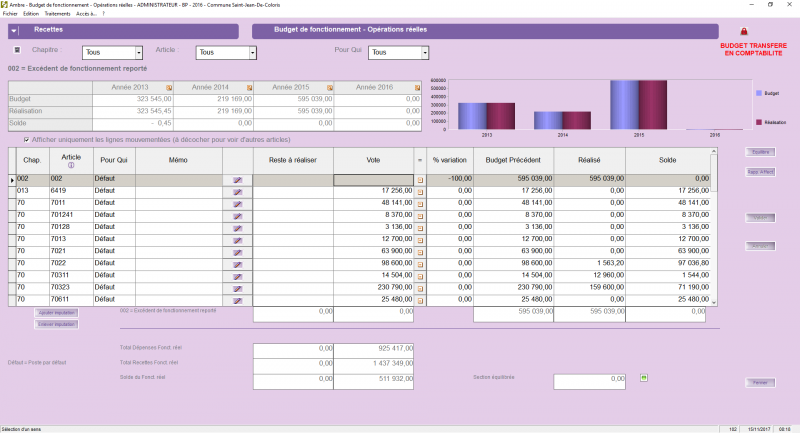Viewport: 800px width, 433px height.
Task: Click the calculator icon next to Vote 17 256,00
Action: click(420, 192)
